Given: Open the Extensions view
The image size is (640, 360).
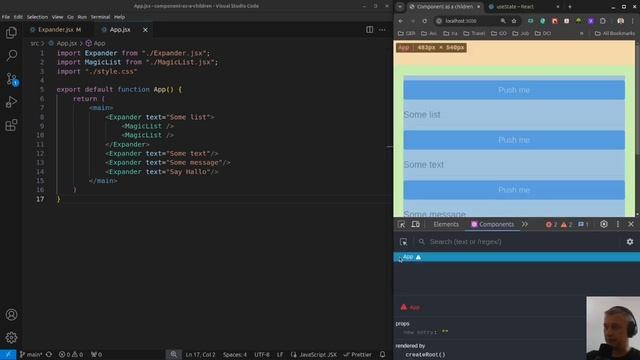Looking at the screenshot, I should coord(11,125).
